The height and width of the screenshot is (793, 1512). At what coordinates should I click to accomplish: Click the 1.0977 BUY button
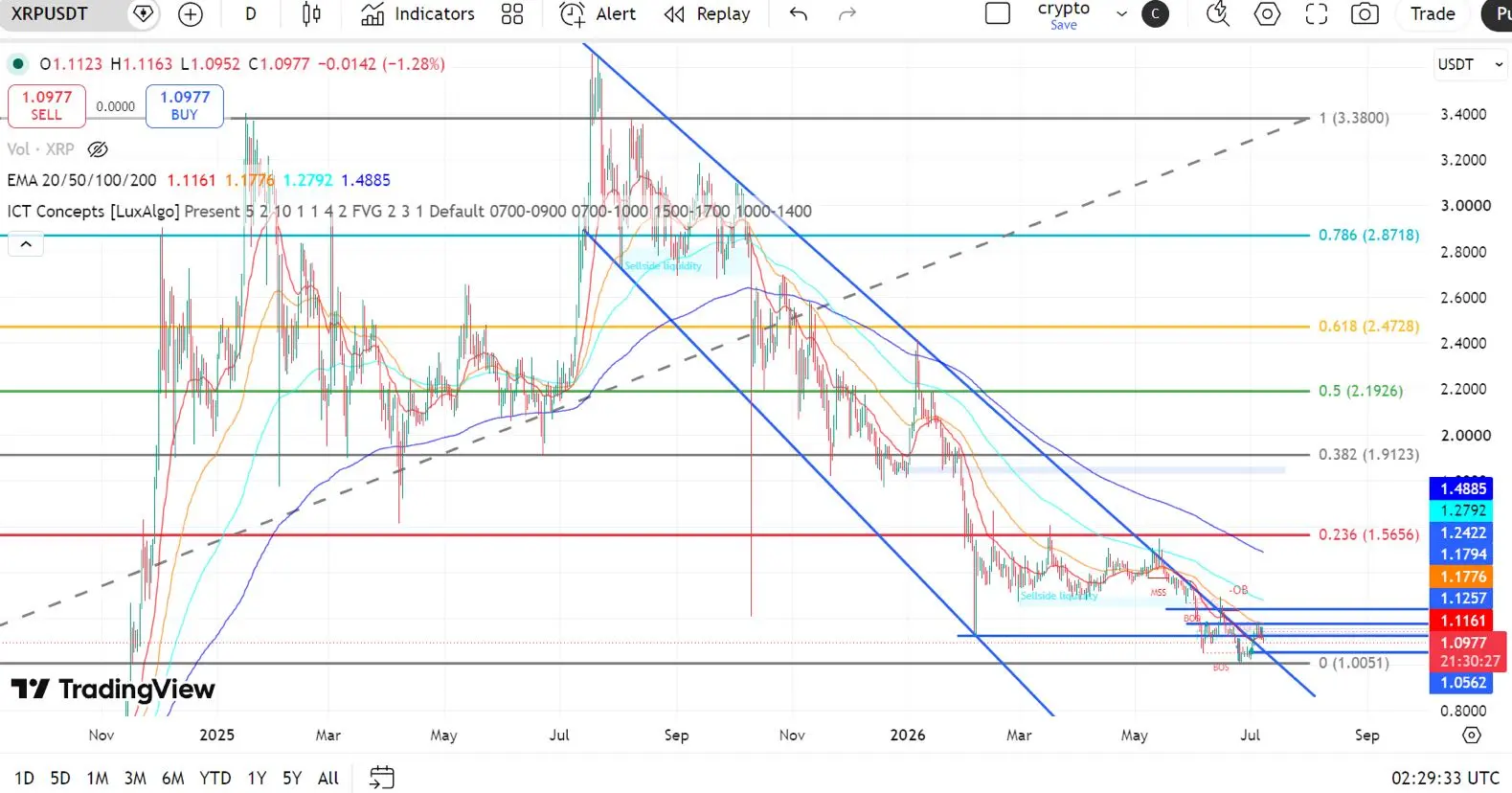click(185, 105)
